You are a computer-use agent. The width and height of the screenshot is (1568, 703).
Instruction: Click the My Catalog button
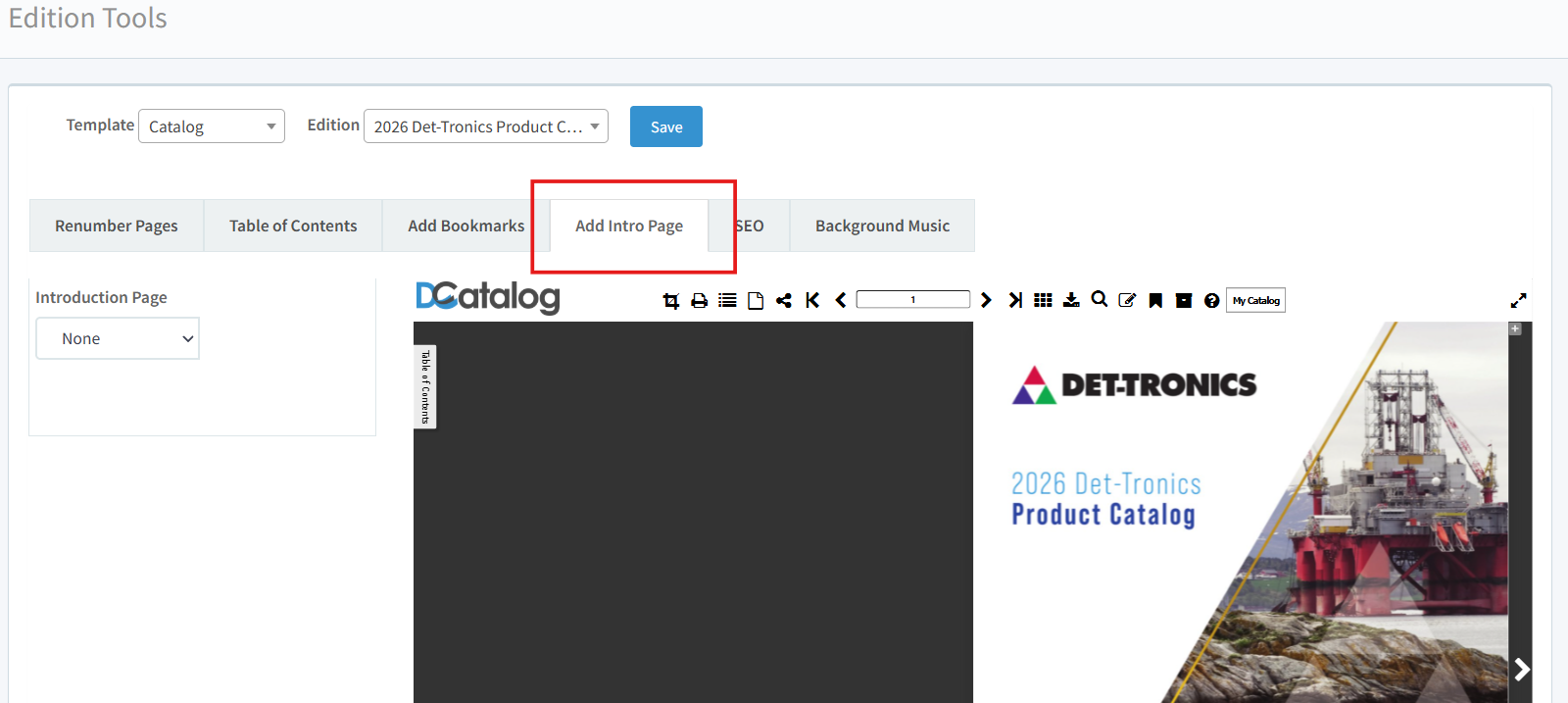(1255, 301)
